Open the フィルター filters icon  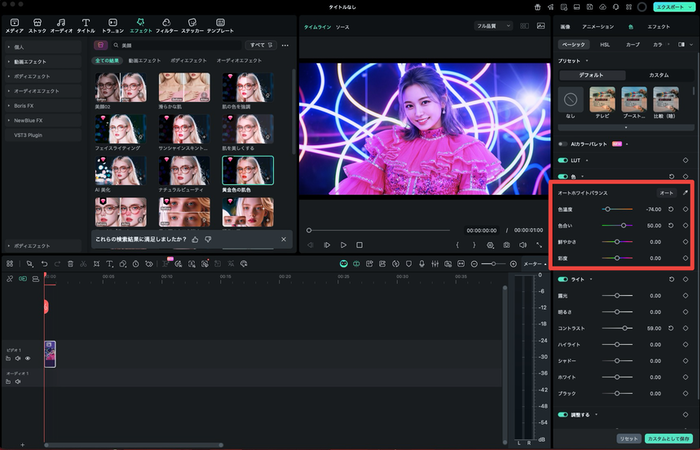(167, 25)
